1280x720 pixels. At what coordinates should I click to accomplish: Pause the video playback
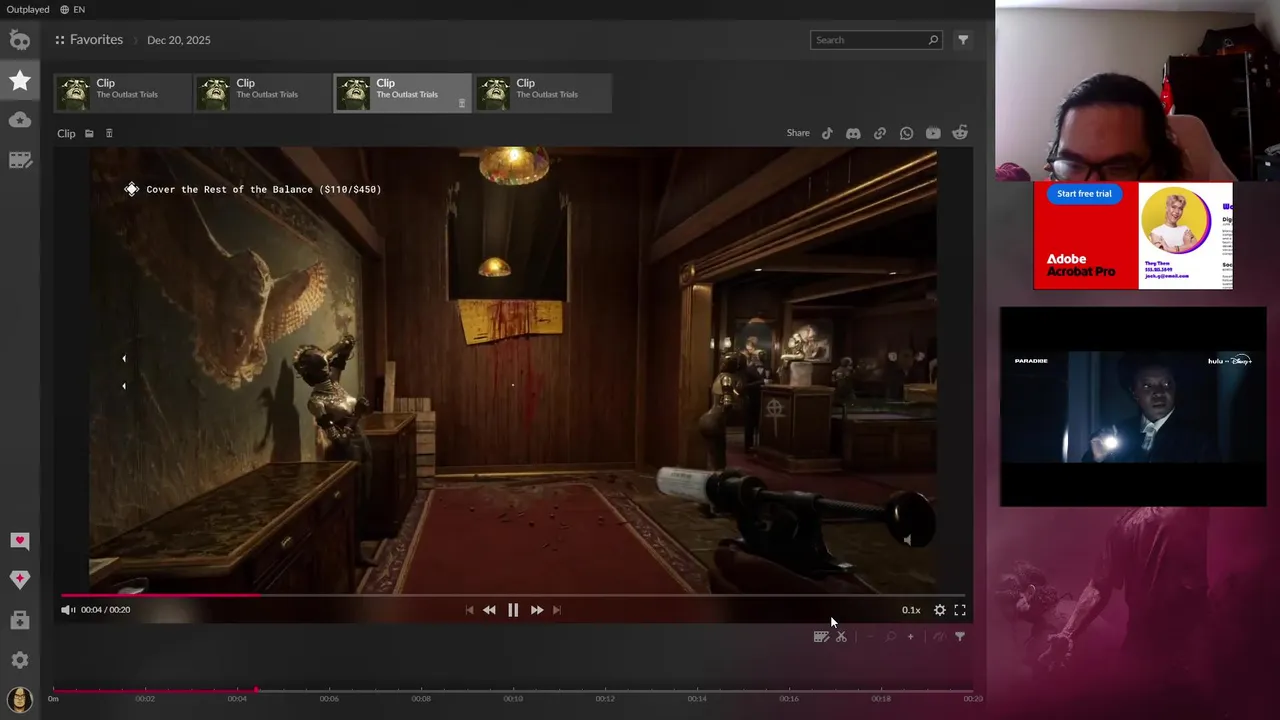pyautogui.click(x=513, y=610)
